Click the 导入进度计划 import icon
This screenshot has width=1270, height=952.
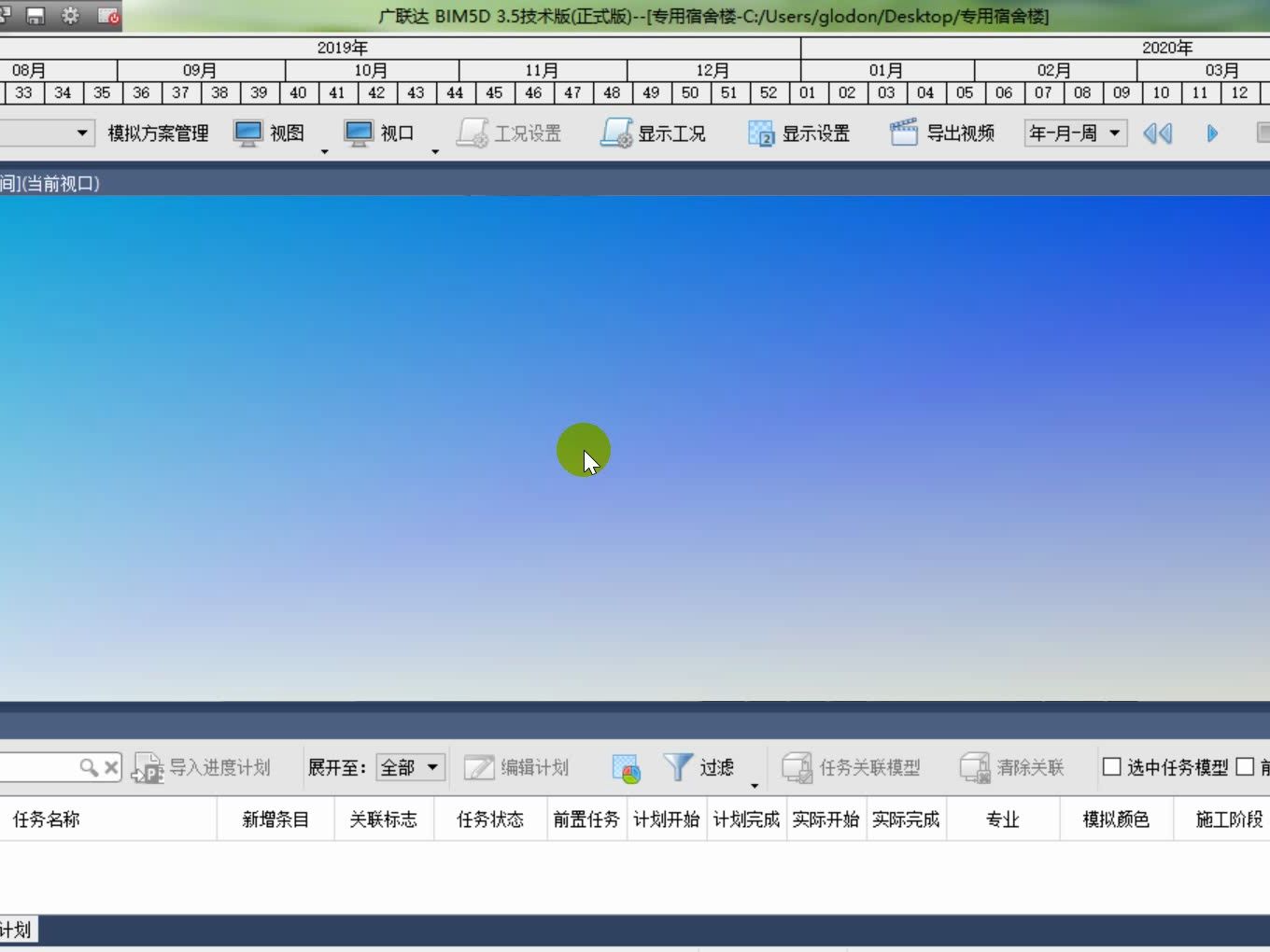[x=147, y=768]
